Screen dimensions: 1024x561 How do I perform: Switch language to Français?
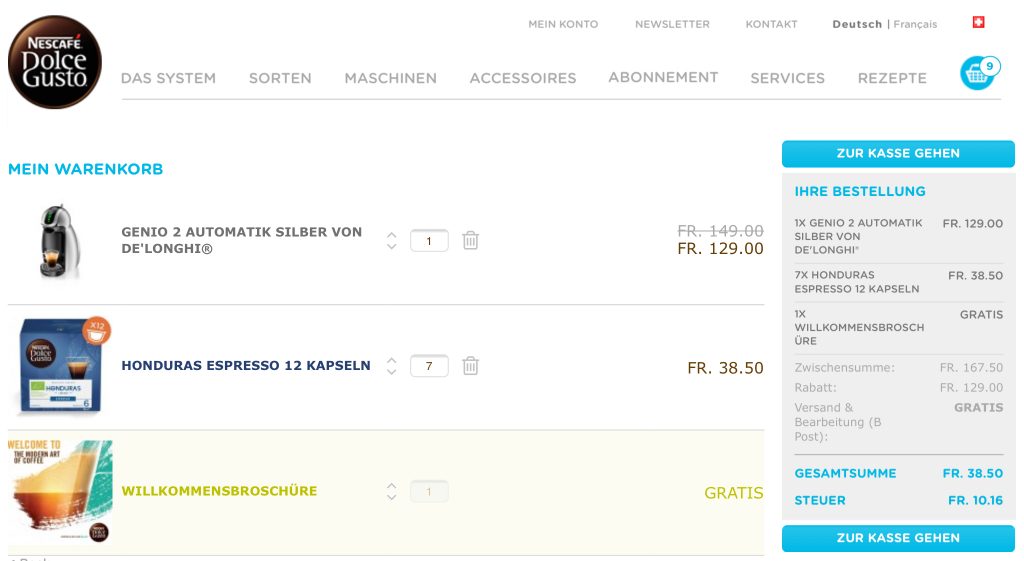pos(915,24)
